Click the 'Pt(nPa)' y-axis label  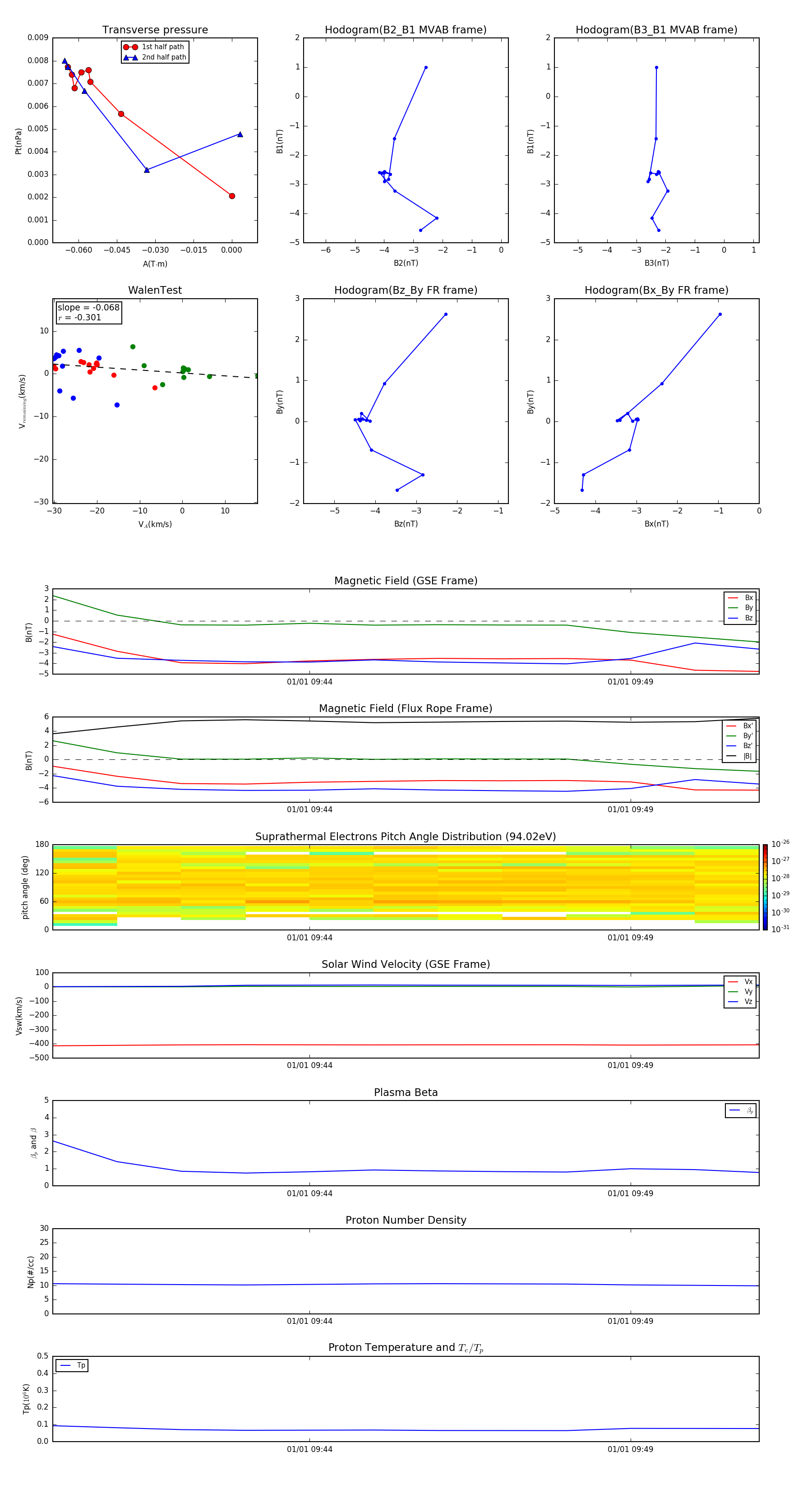[x=18, y=140]
